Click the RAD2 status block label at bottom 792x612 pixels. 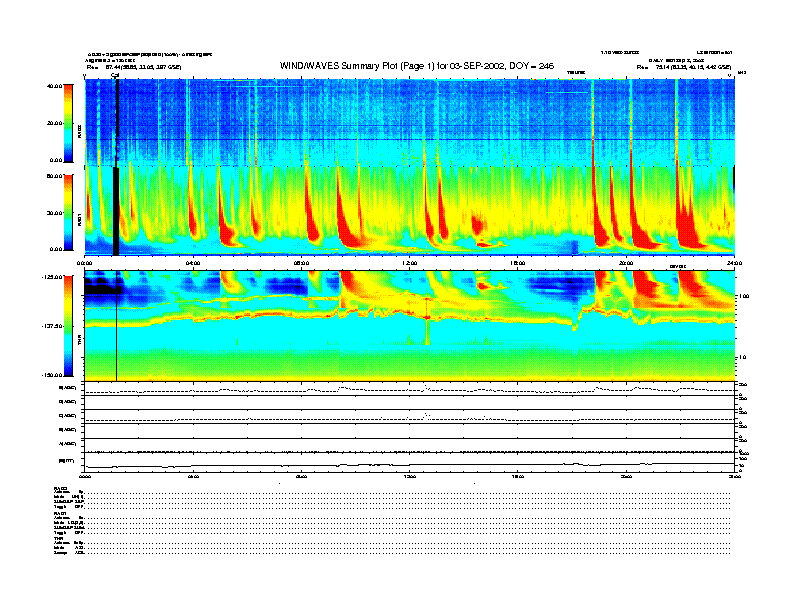tap(61, 489)
